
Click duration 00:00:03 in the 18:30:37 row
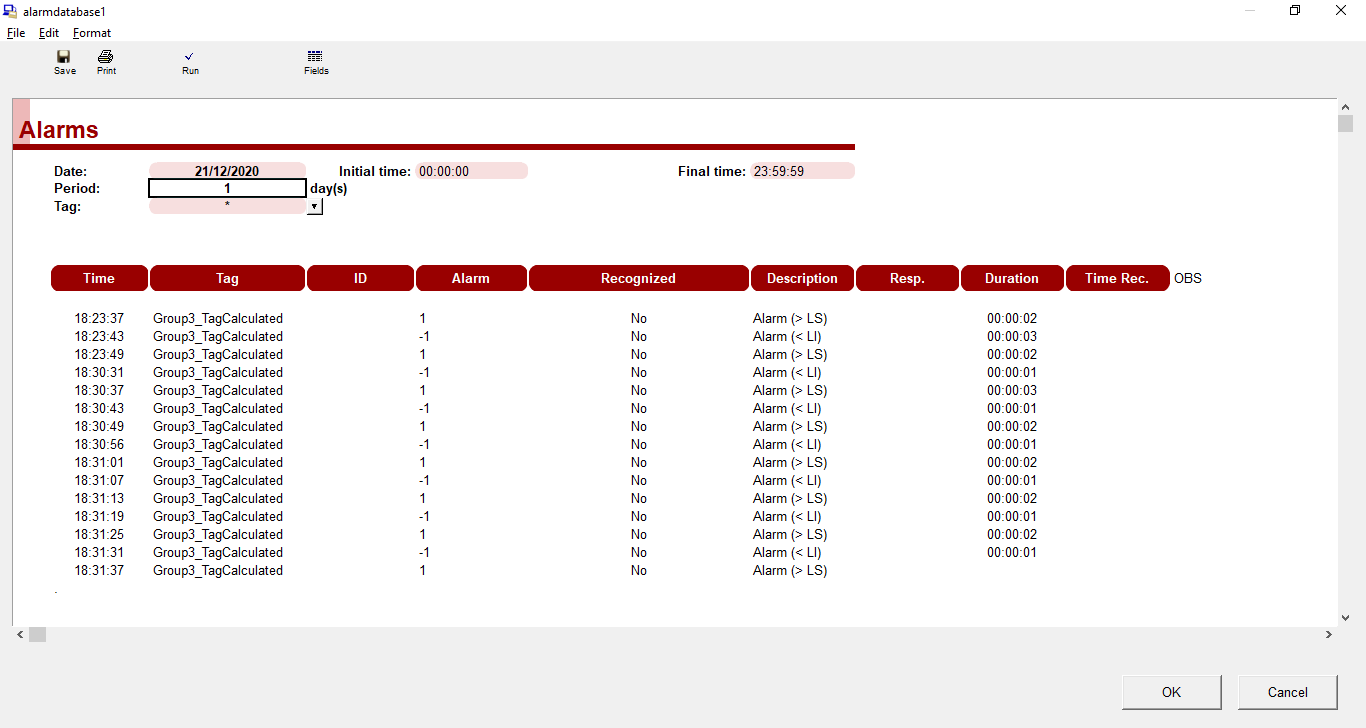[x=1012, y=391]
